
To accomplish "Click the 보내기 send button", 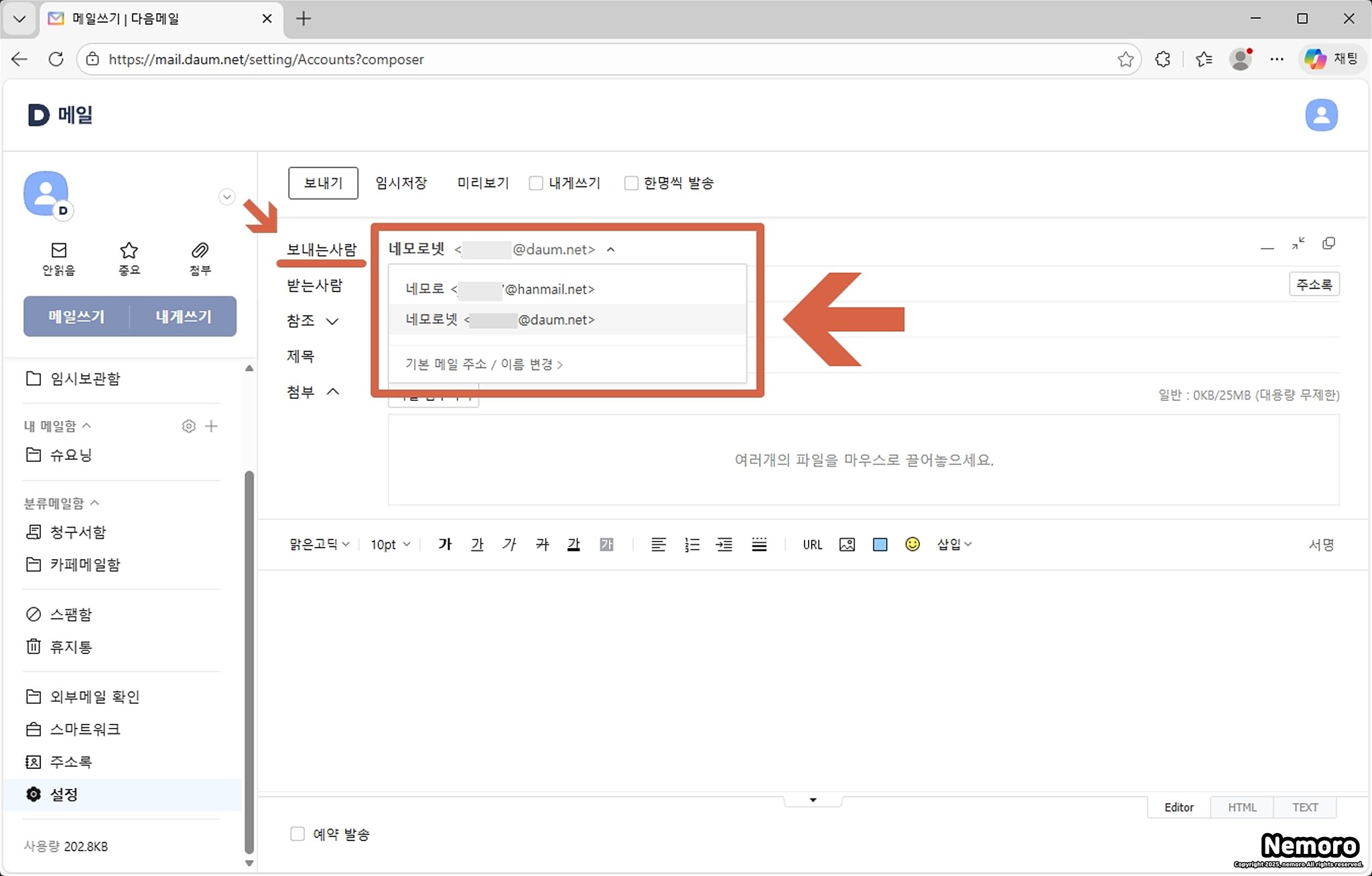I will pyautogui.click(x=323, y=183).
